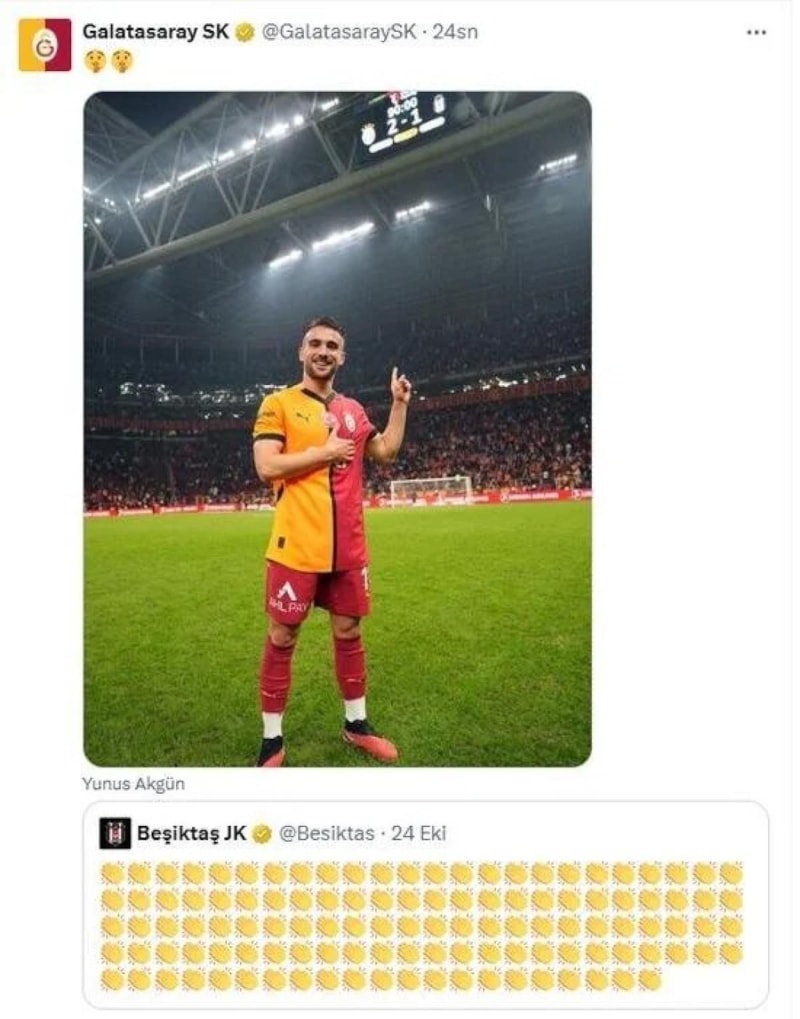
Task: Click the second surprised face emoji
Action: 122,62
